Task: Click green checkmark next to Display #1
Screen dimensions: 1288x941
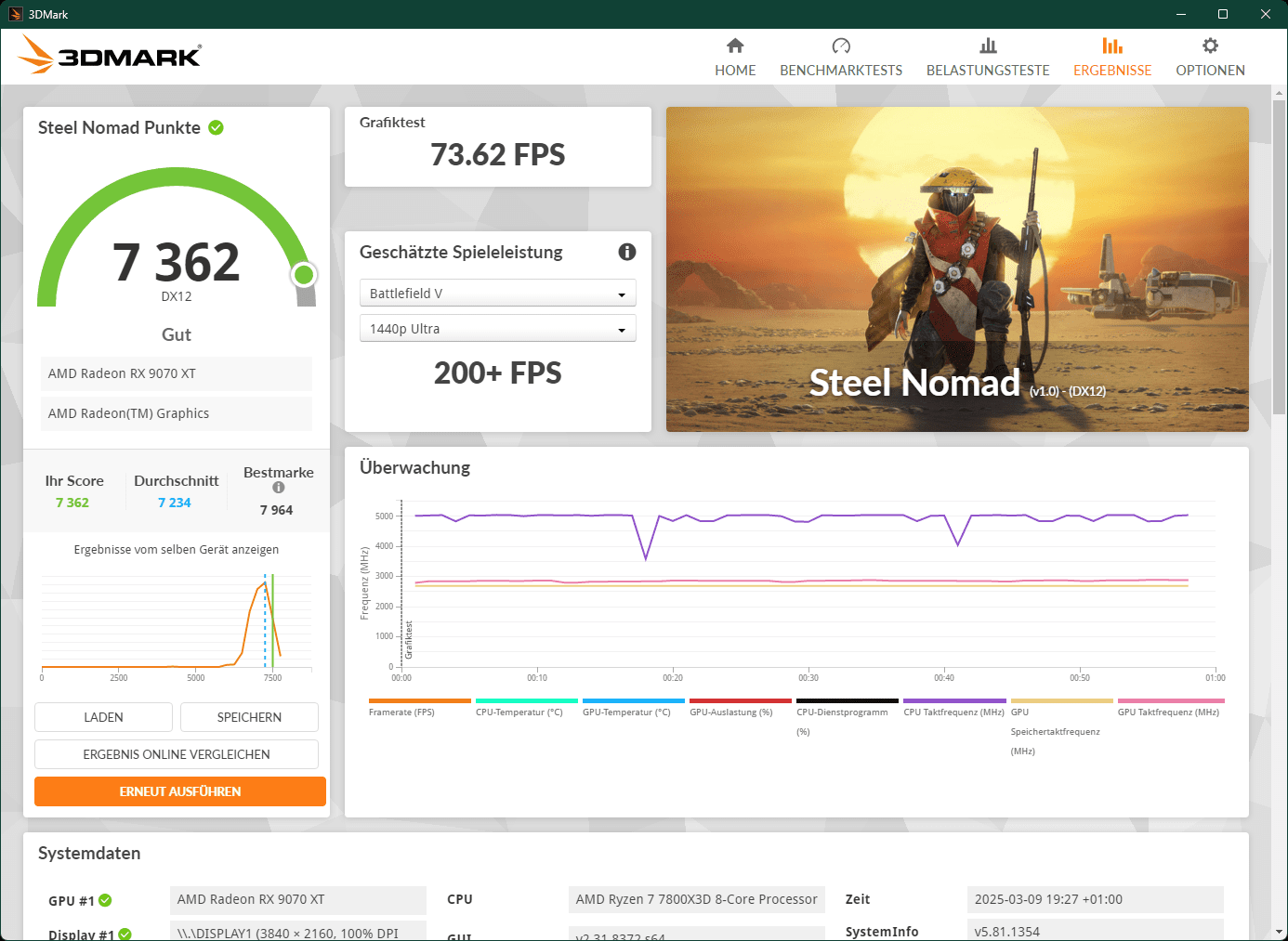Action: coord(125,934)
